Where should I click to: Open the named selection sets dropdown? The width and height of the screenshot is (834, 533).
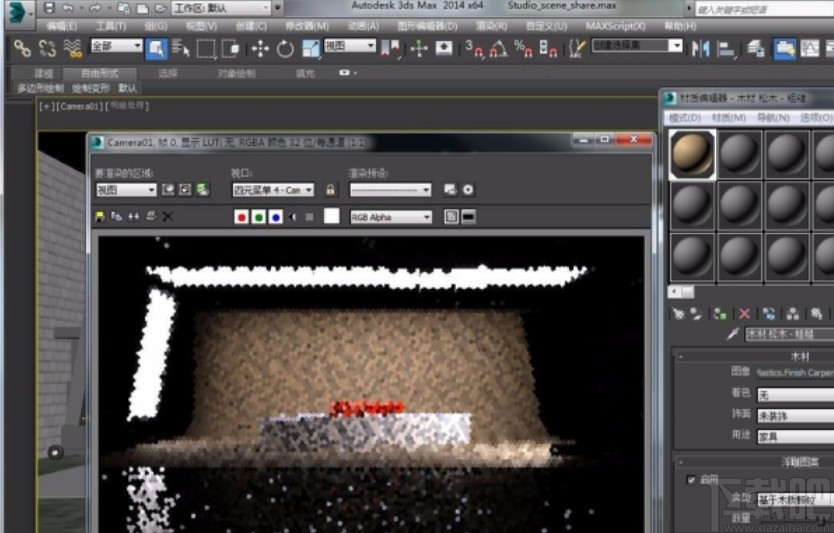pos(637,45)
